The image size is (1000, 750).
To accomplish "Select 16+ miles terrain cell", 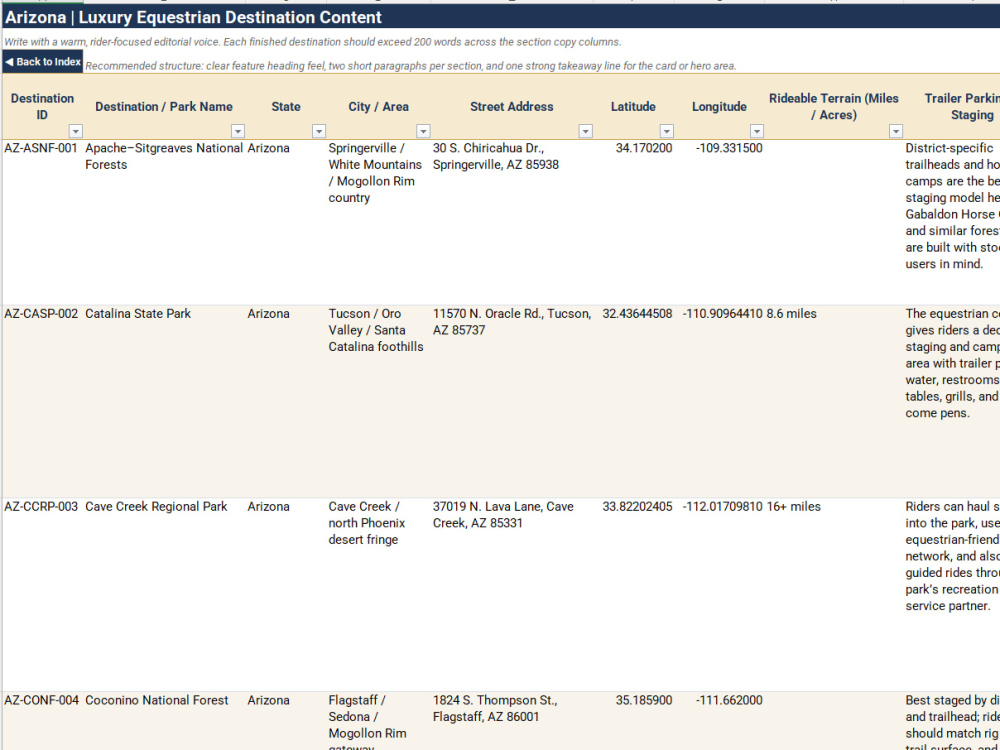I will click(834, 594).
